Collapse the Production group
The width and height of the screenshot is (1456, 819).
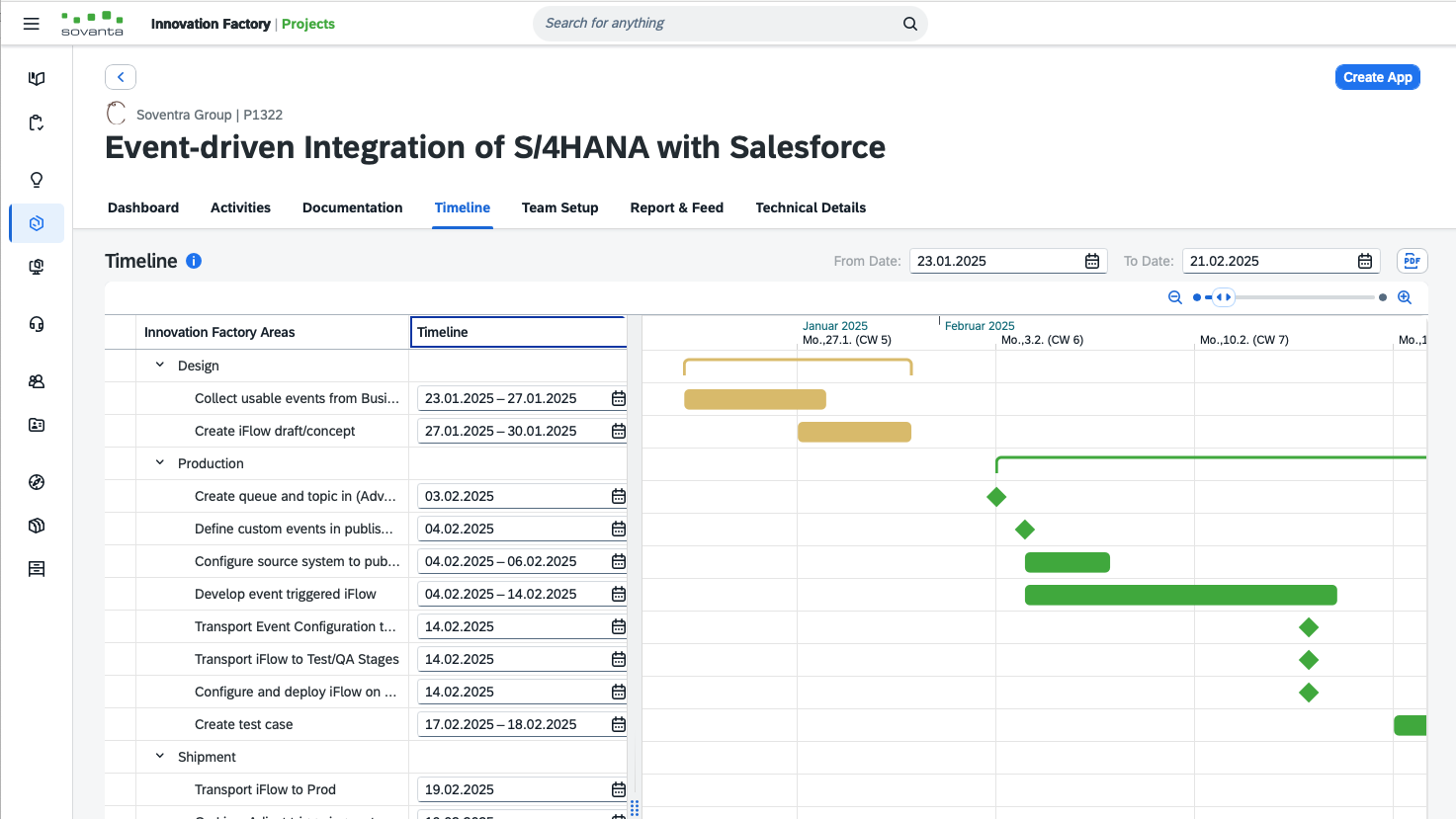[160, 463]
